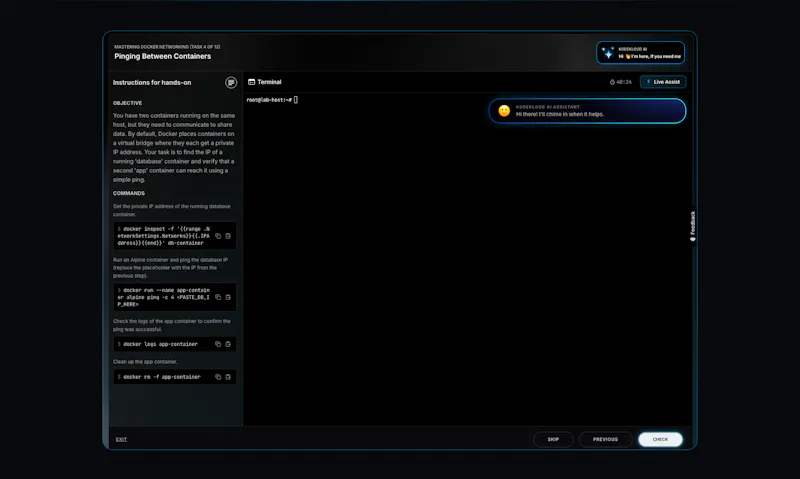Screen dimensions: 800x479
Task: Click the 'docker rm -f app-container' command text
Action: tap(162, 377)
